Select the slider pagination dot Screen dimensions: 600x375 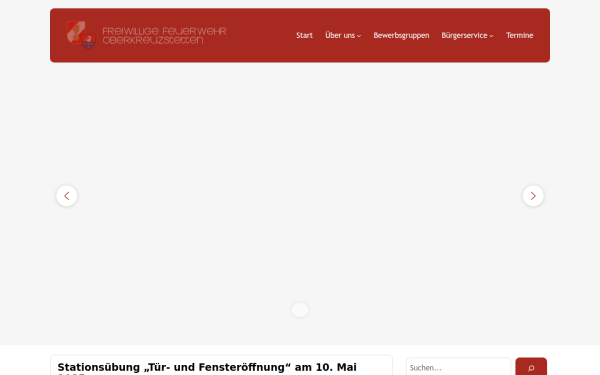click(300, 310)
